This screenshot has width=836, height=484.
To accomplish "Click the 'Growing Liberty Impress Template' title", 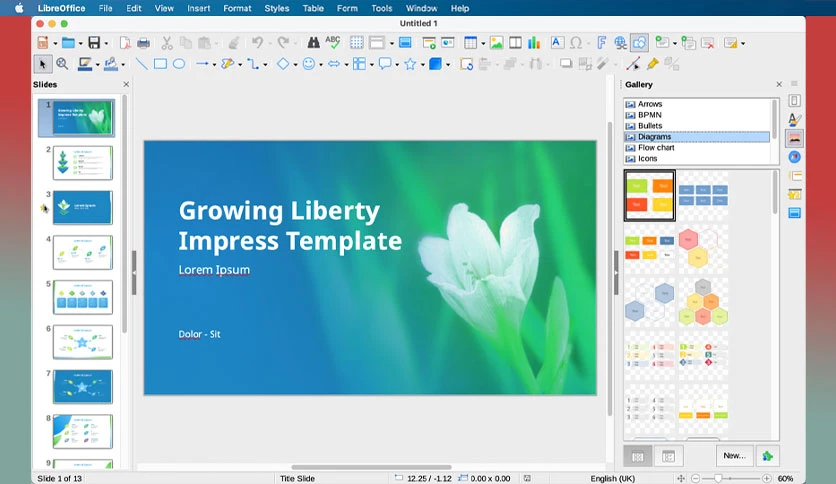I will click(x=290, y=225).
